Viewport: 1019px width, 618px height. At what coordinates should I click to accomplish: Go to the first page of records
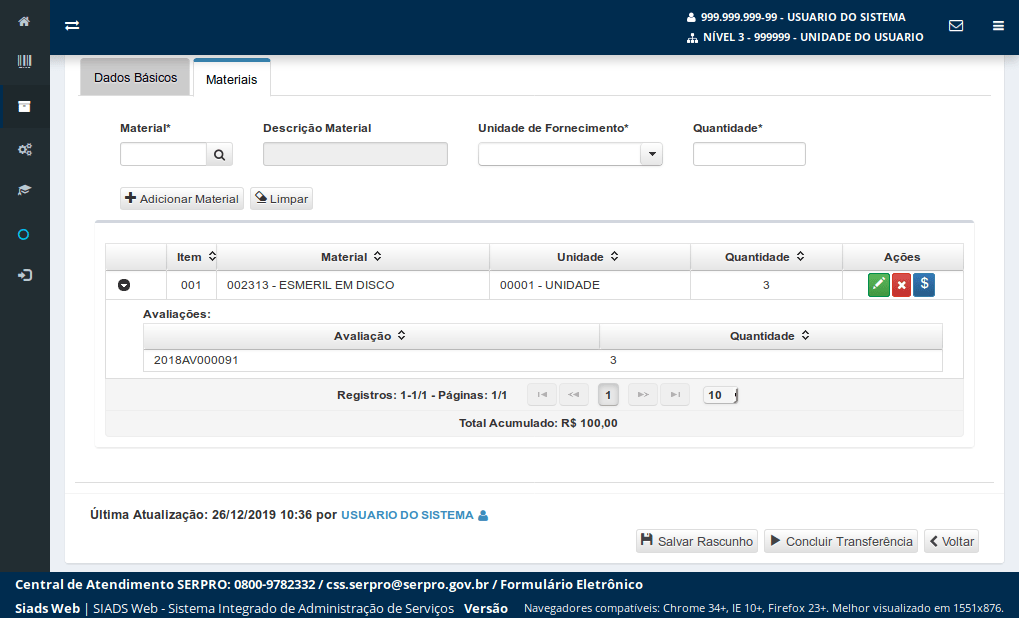(542, 394)
